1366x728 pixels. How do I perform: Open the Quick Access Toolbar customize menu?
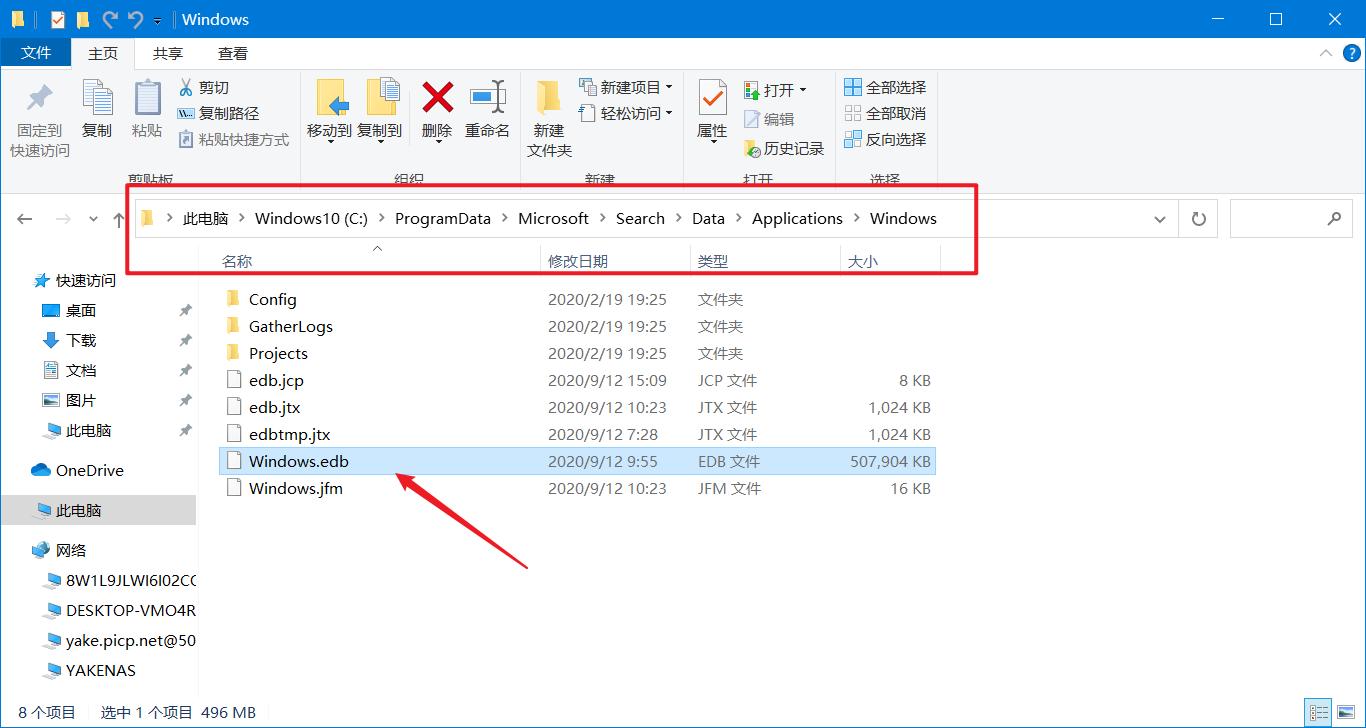pyautogui.click(x=157, y=19)
